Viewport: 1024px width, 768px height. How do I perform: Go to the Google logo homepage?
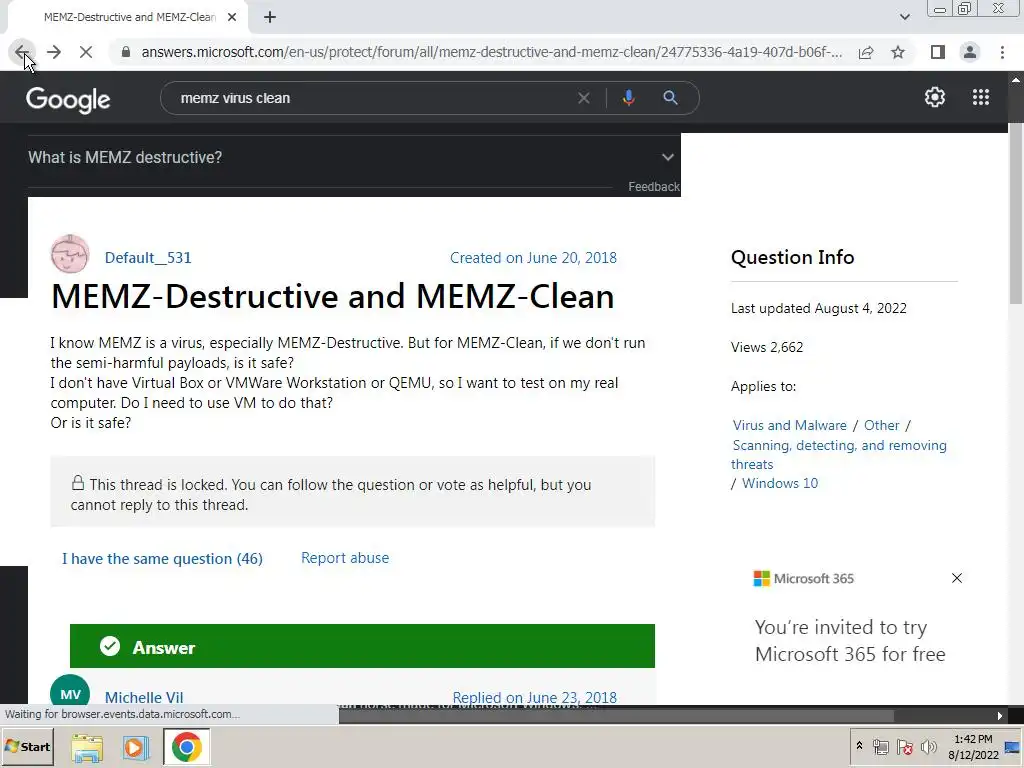click(x=68, y=99)
